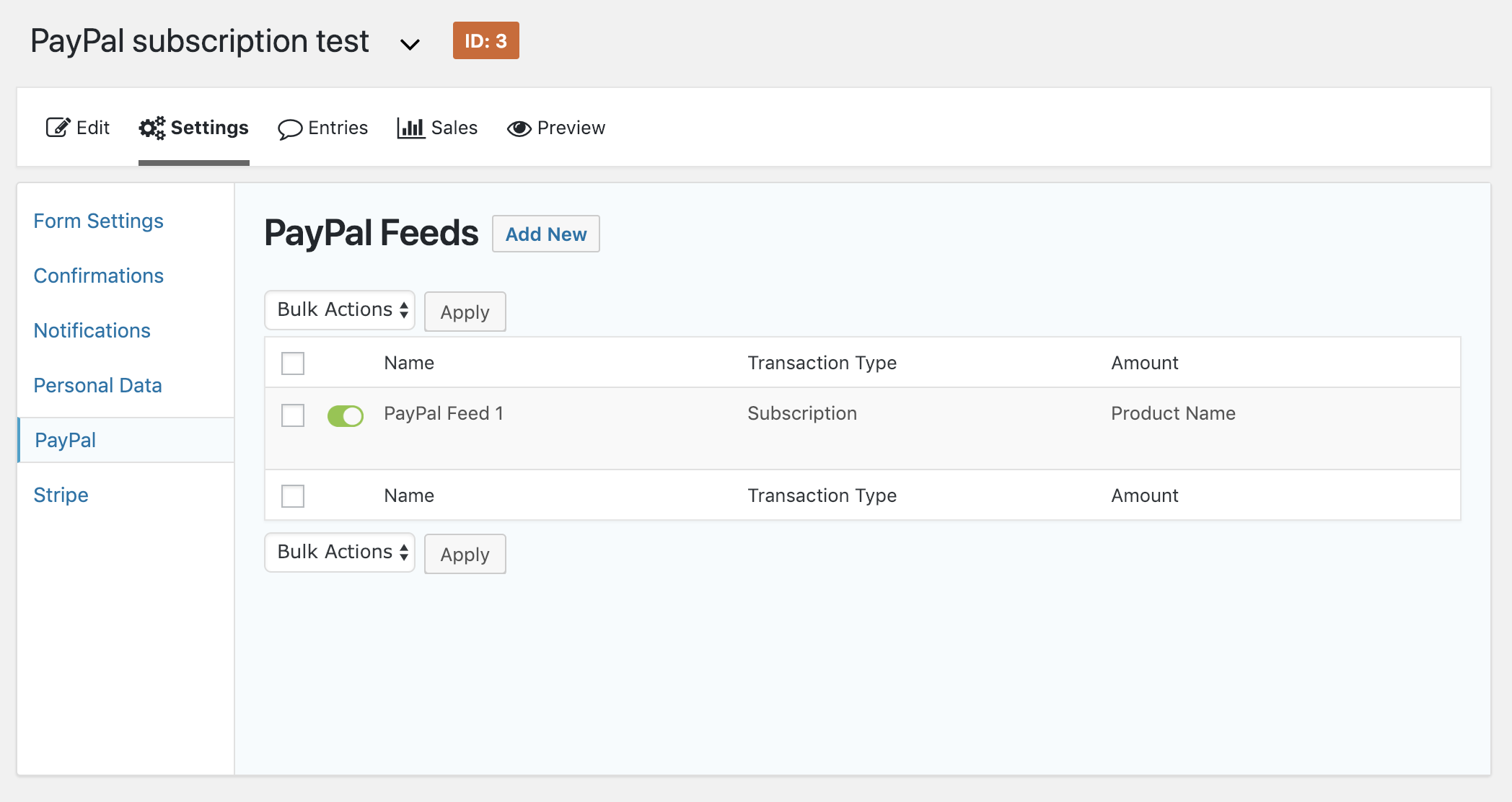Open Confirmations in the sidebar
This screenshot has height=802, width=1512.
[99, 276]
